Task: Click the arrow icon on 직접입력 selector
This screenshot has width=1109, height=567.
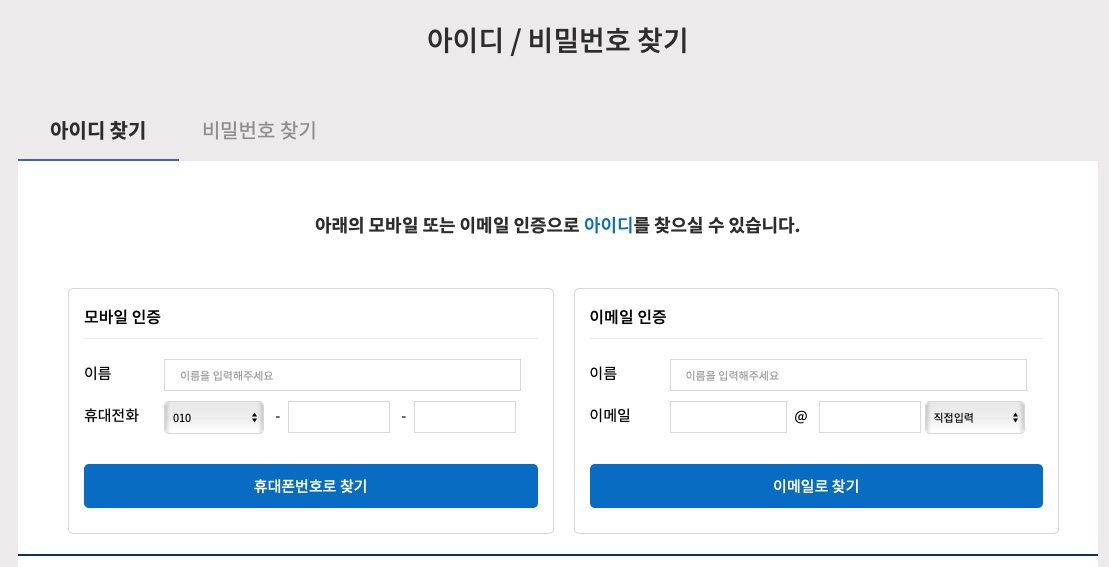Action: point(1015,418)
